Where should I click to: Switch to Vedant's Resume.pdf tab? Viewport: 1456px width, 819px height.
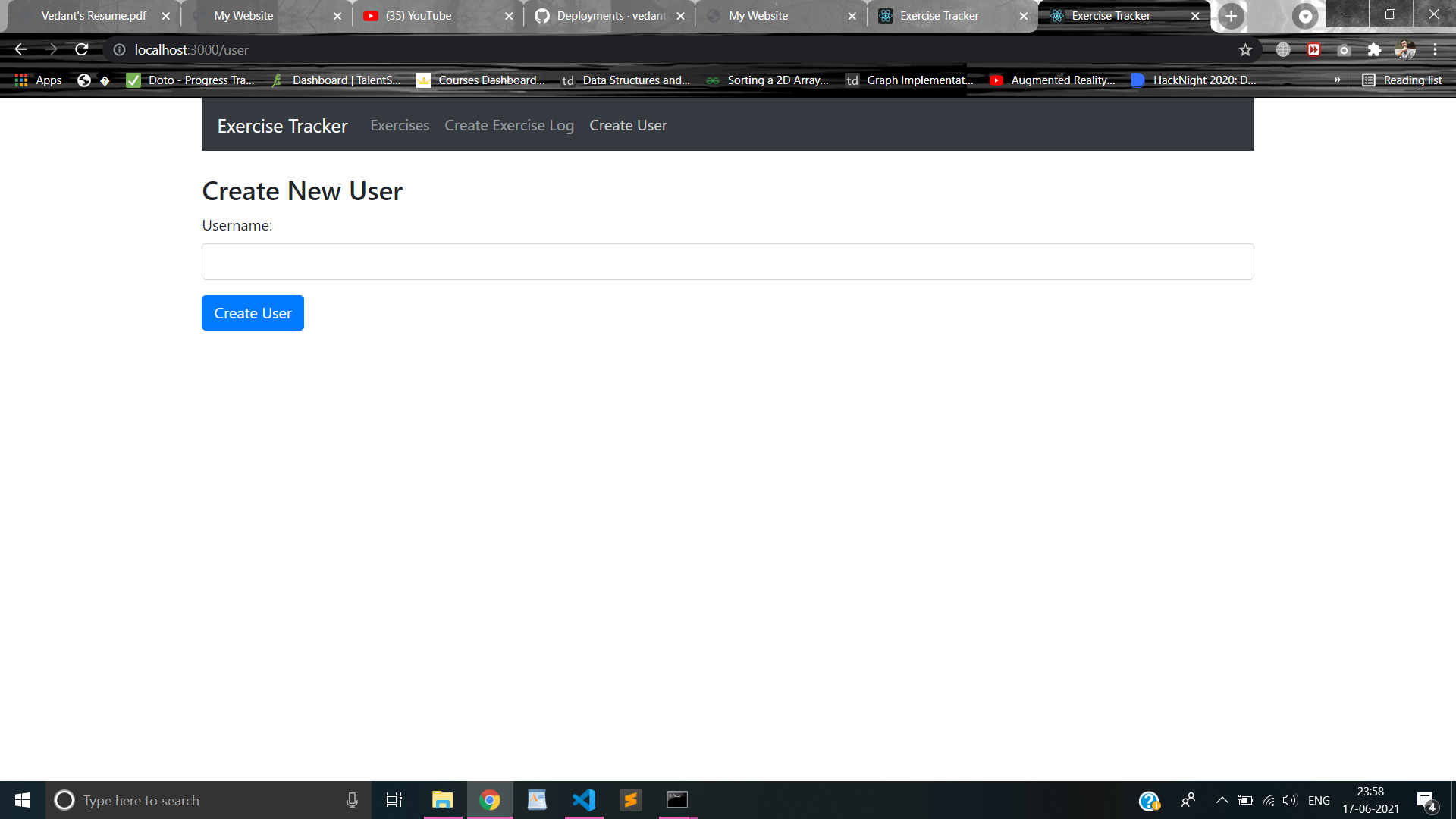click(94, 16)
